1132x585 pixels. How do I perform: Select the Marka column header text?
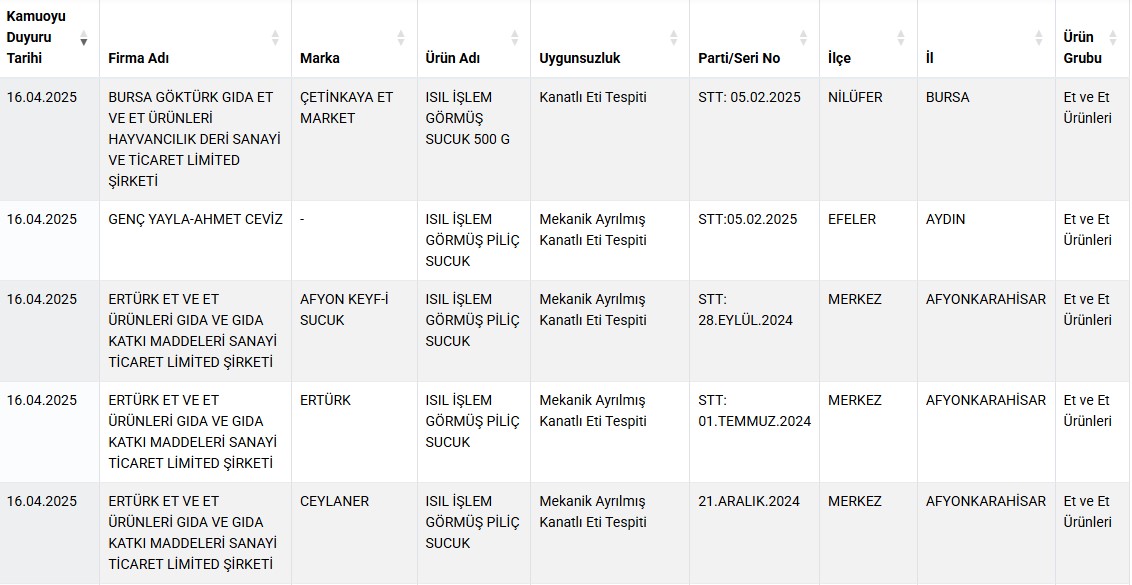tap(320, 58)
